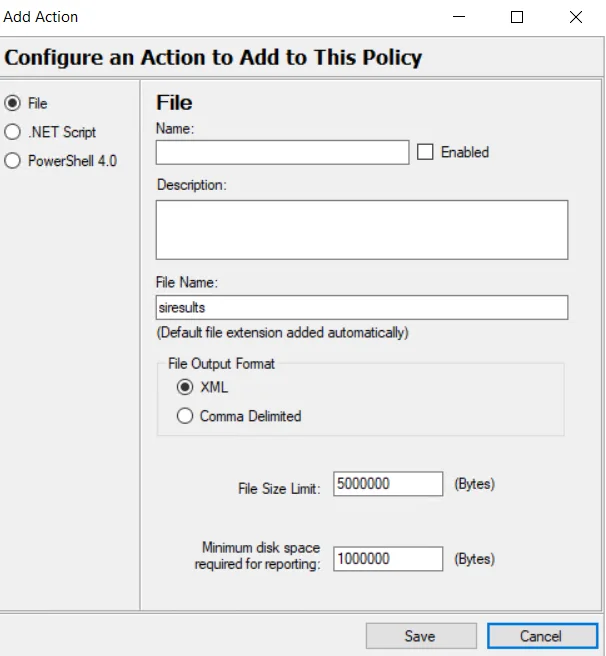Click the minimum disk space field
The width and height of the screenshot is (606, 656).
pos(388,559)
